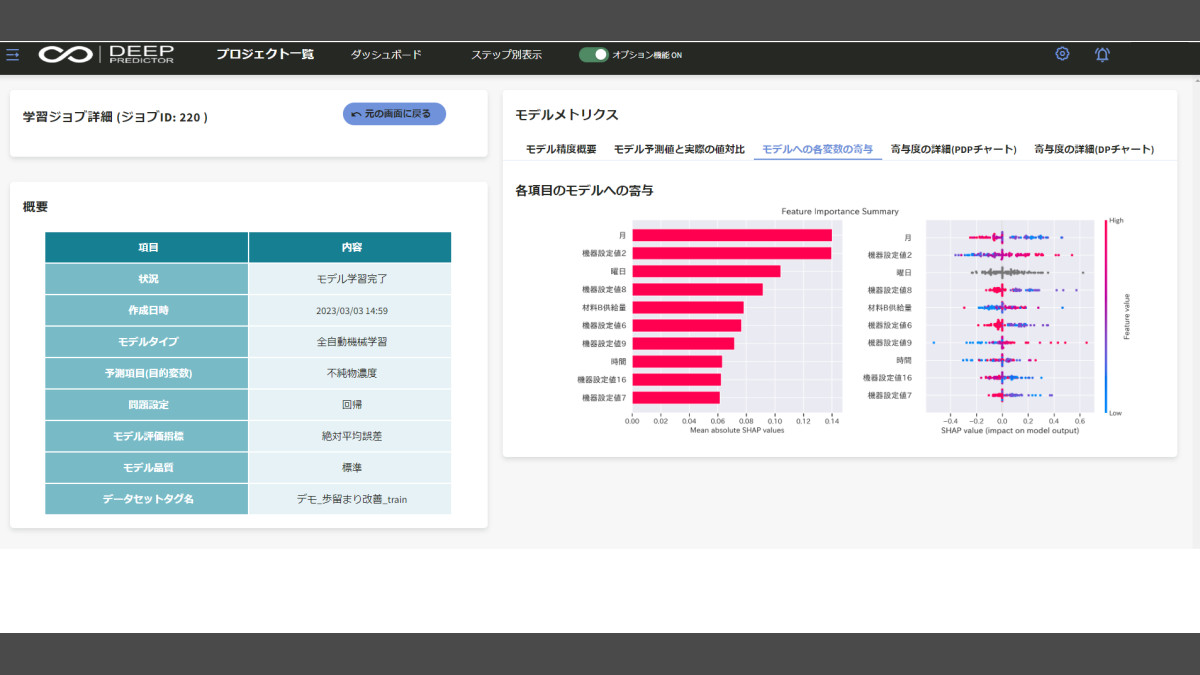Click the 月 bar in importance chart
This screenshot has height=675, width=1200.
[x=731, y=235]
